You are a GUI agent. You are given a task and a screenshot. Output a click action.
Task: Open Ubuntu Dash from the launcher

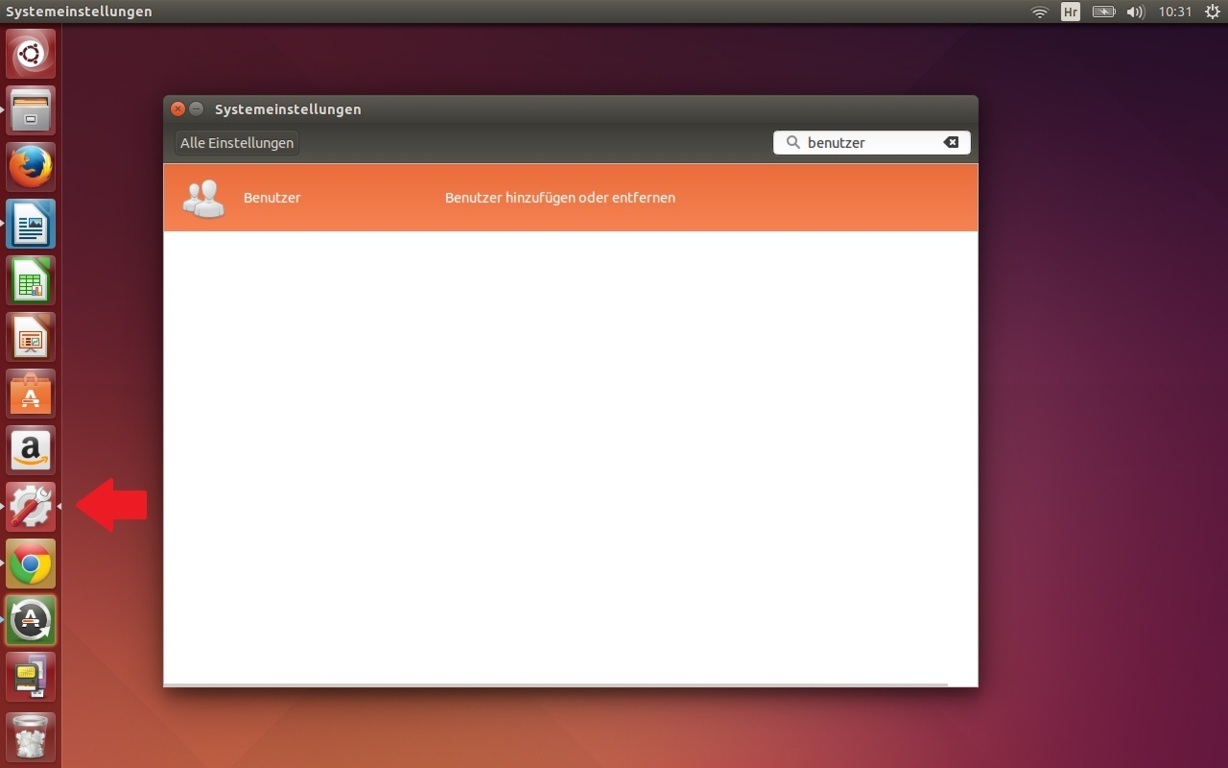tap(31, 53)
